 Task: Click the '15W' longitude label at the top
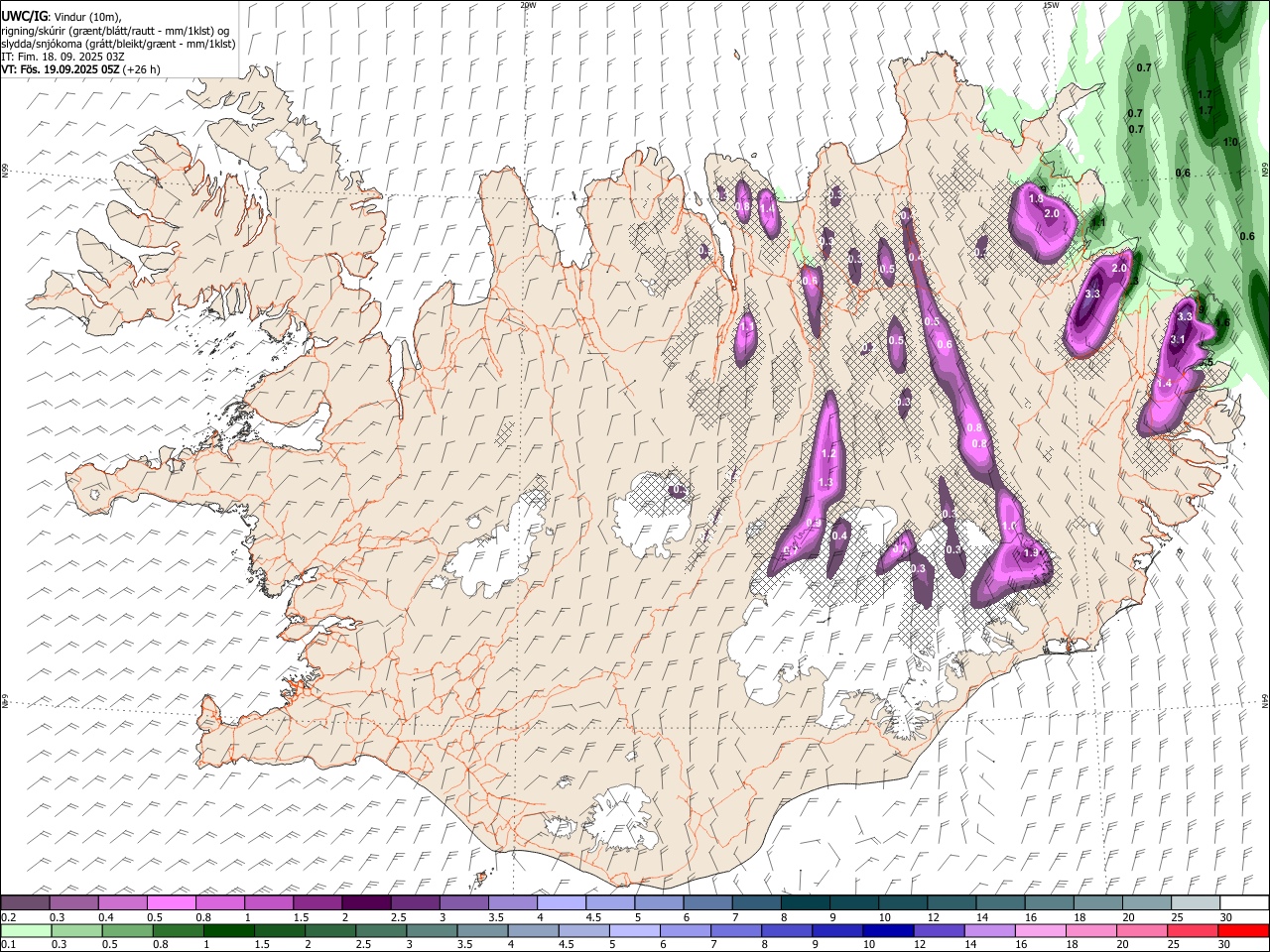1051,5
